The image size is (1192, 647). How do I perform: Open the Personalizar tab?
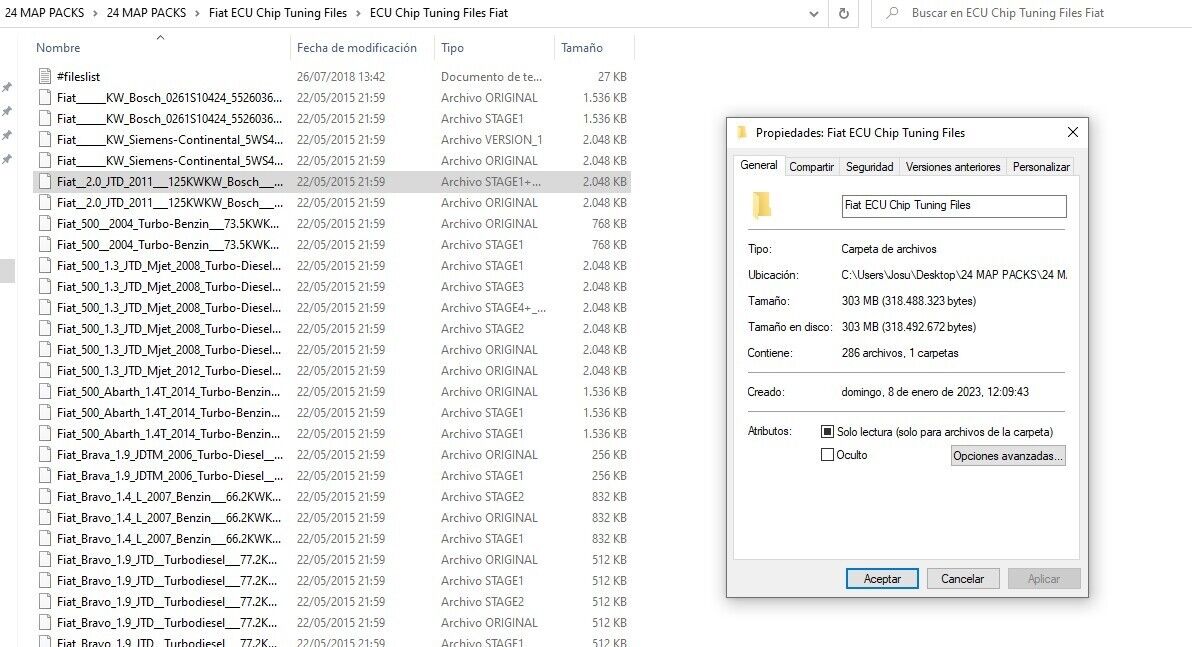click(x=1041, y=167)
